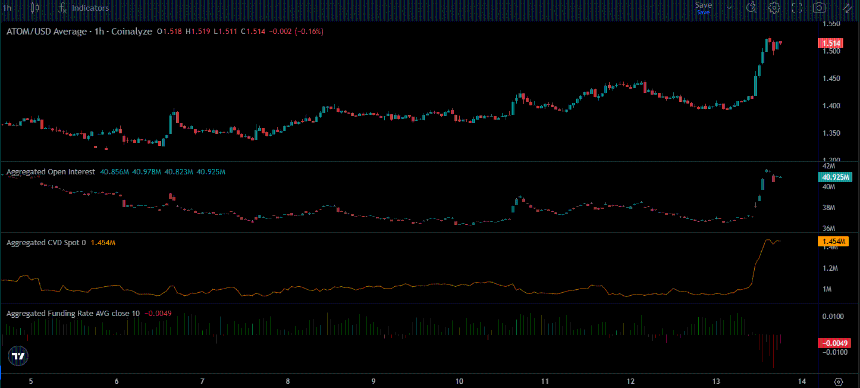Click date 10 on the time axis

tap(459, 381)
